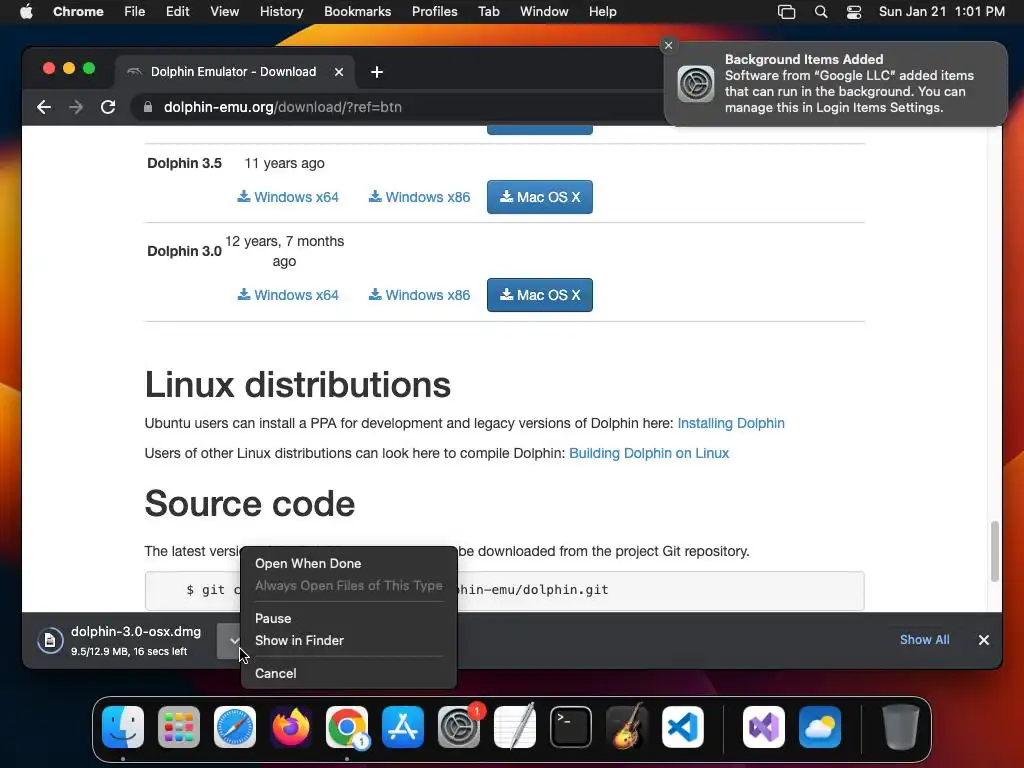
Task: Download Dolphin 3.0 Windows x64
Action: [288, 295]
